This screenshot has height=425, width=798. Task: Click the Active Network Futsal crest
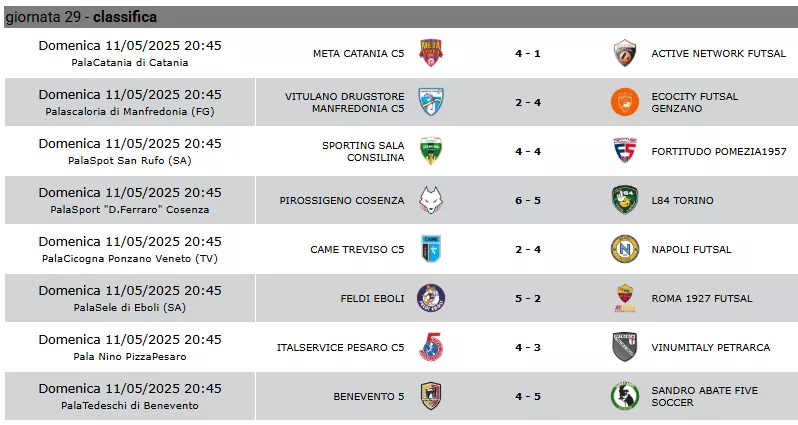624,53
